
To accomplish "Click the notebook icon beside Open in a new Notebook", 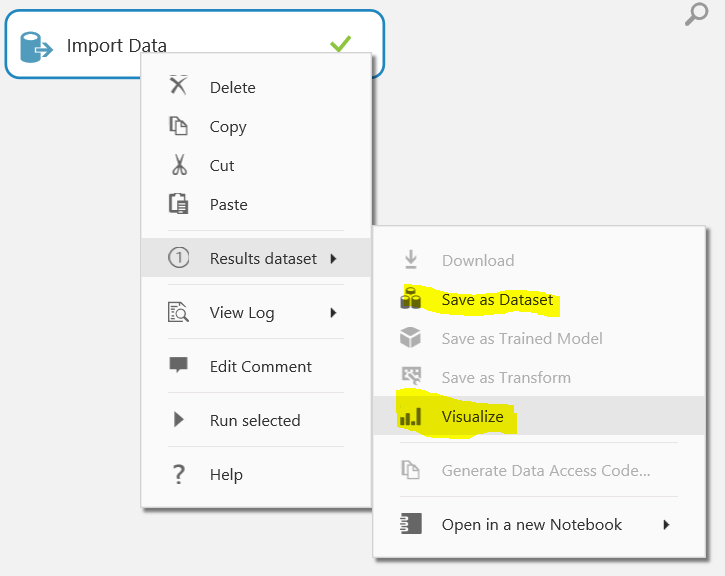I will coord(411,524).
